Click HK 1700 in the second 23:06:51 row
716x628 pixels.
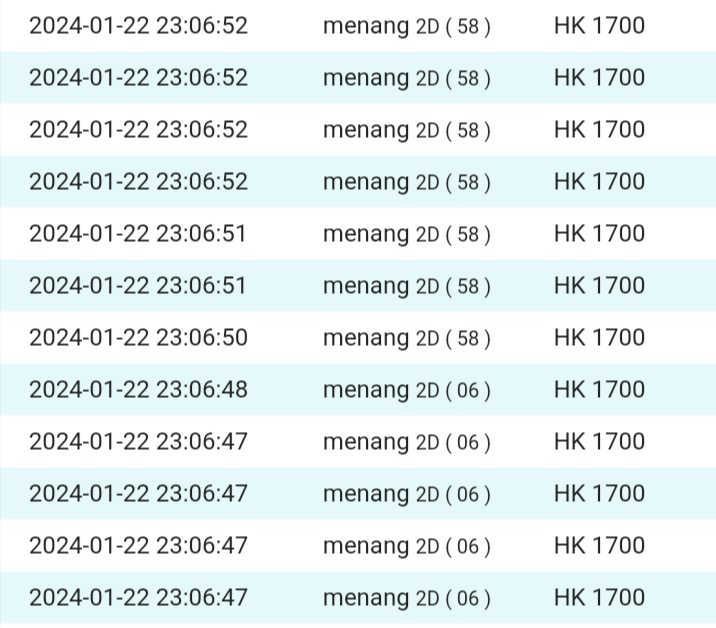pos(599,286)
